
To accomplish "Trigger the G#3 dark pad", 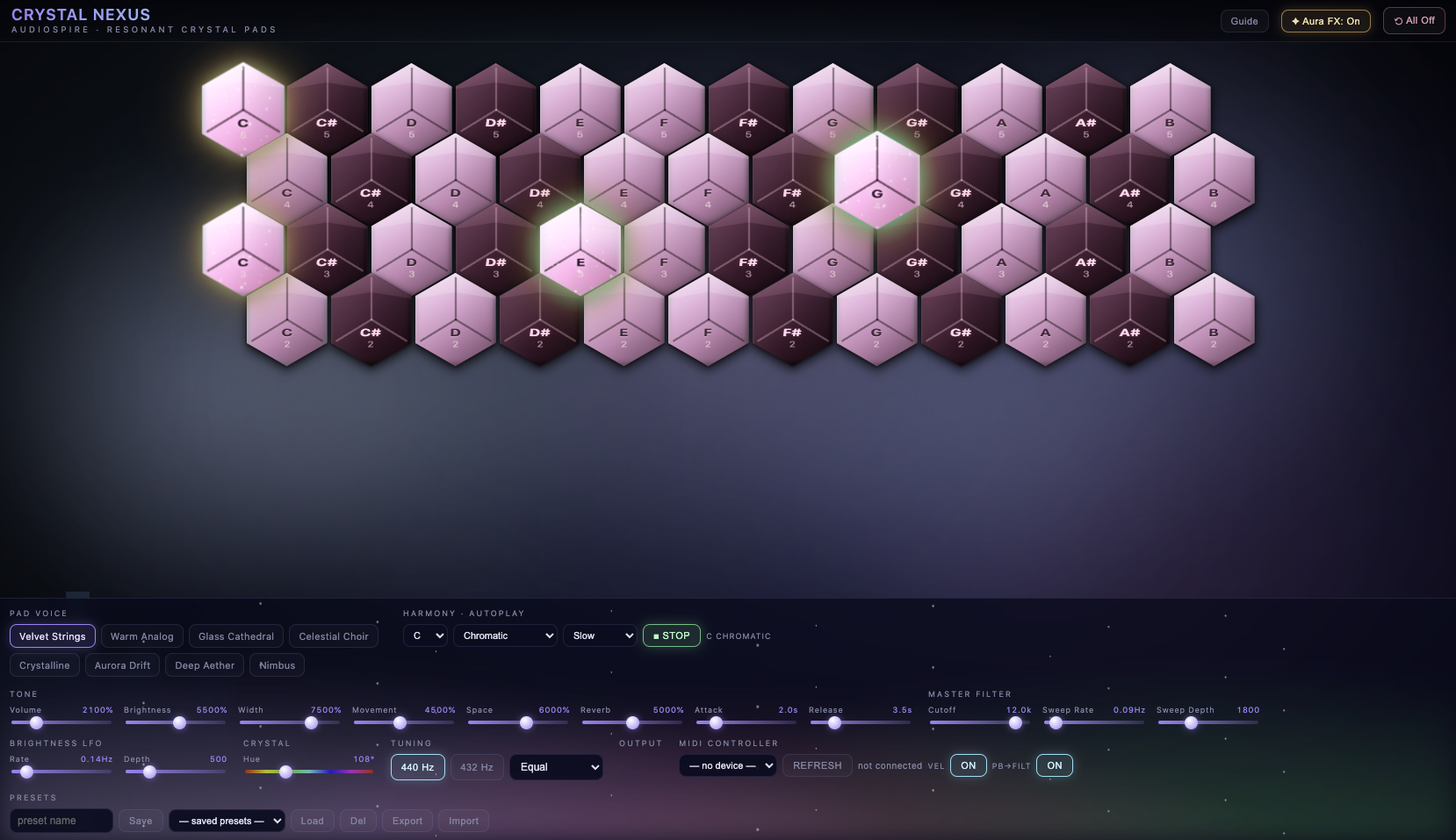I will pos(917,249).
